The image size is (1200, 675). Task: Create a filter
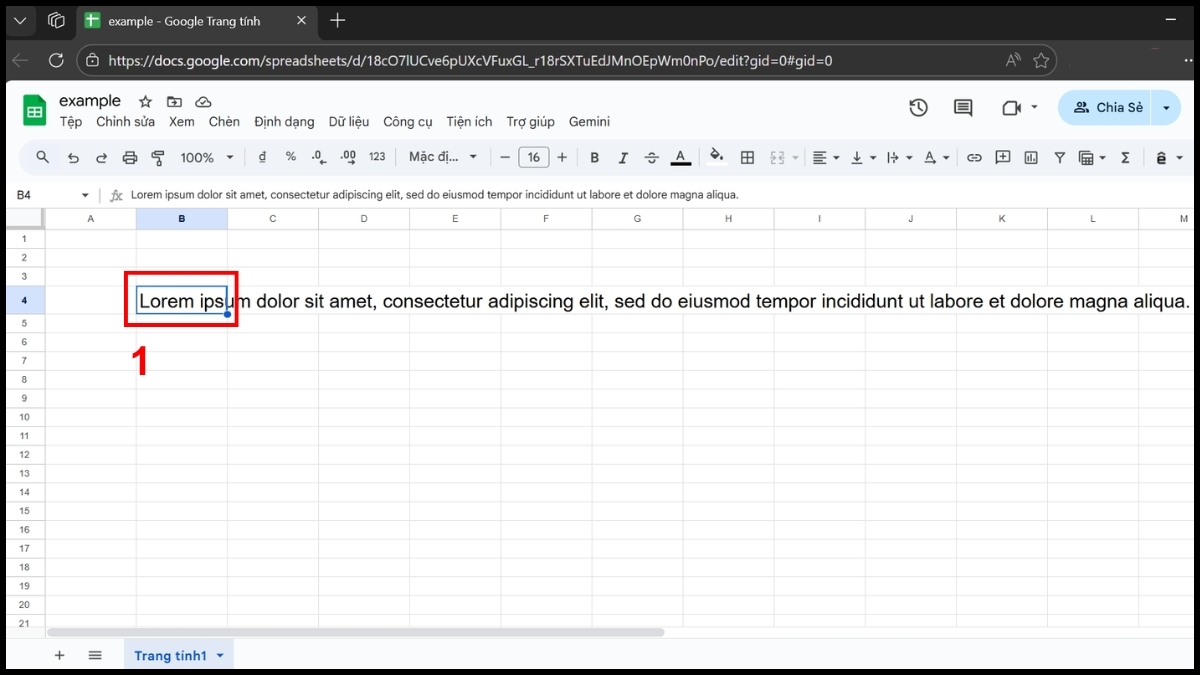pyautogui.click(x=1059, y=157)
